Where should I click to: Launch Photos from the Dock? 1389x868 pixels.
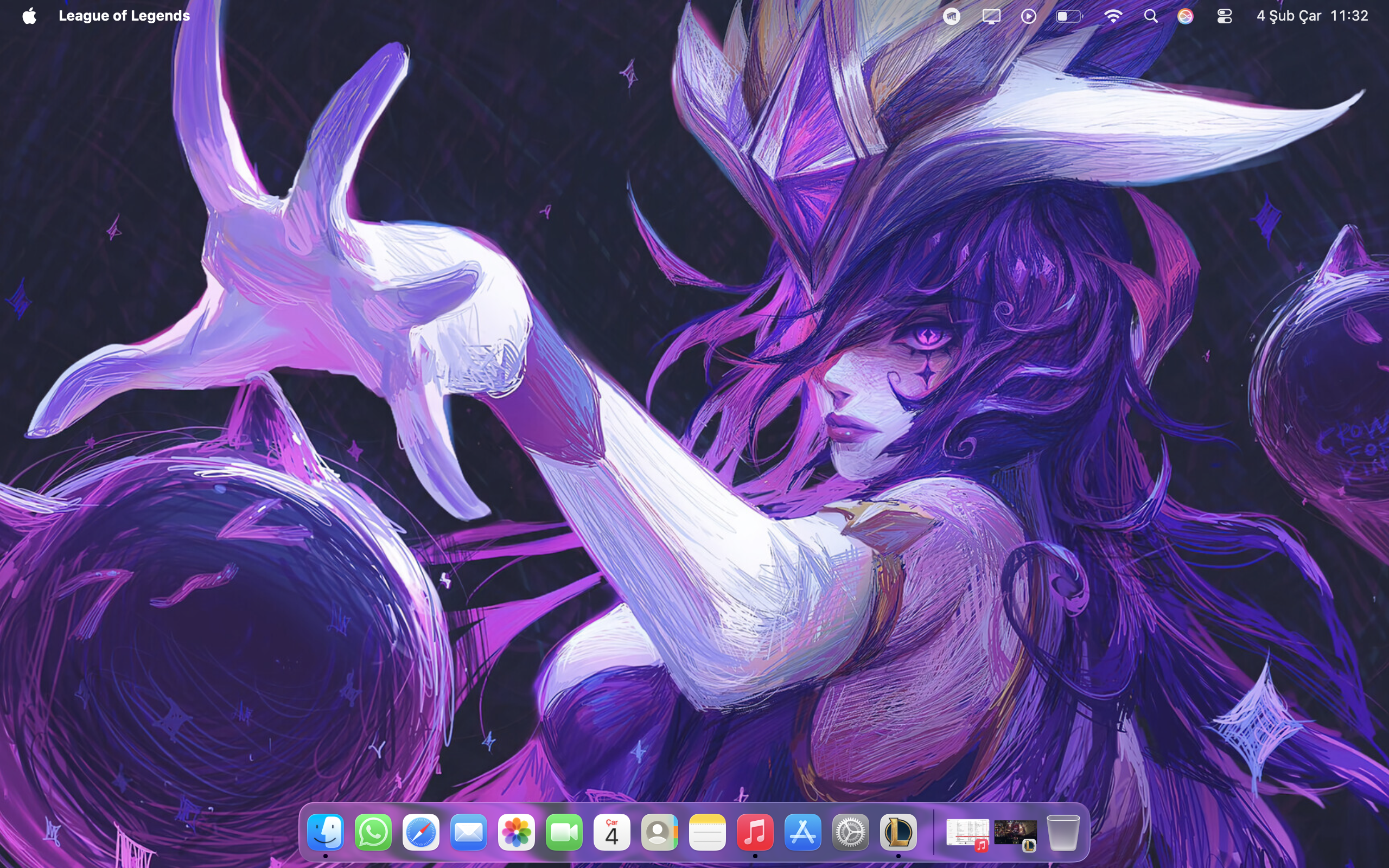click(x=517, y=832)
